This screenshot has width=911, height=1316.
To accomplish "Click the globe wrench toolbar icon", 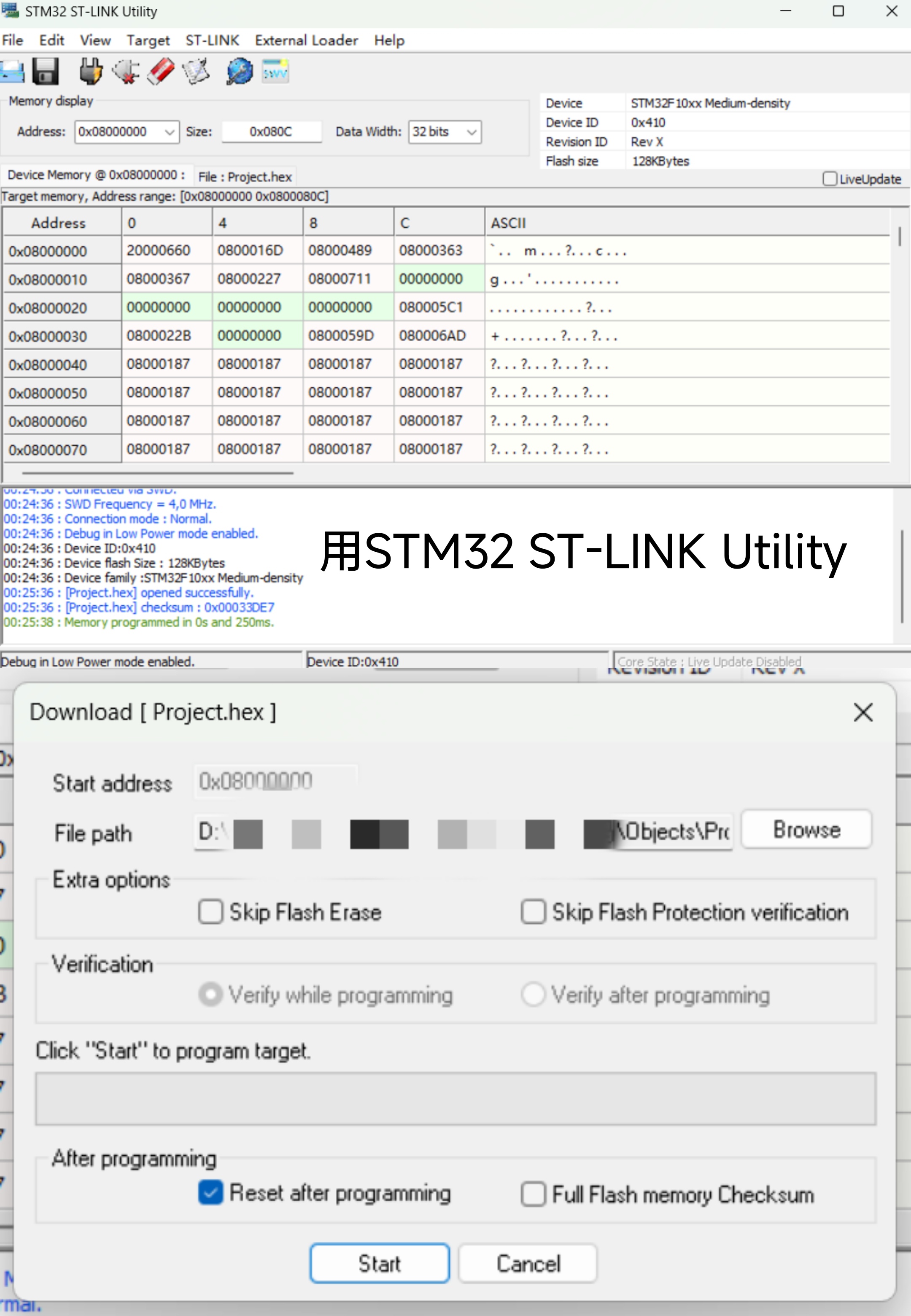I will click(239, 72).
